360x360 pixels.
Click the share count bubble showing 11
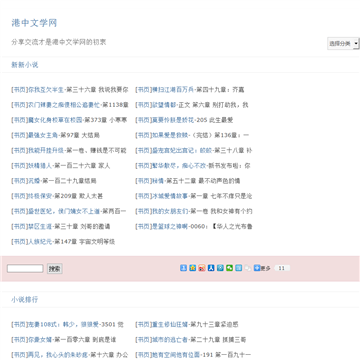[x=282, y=268]
